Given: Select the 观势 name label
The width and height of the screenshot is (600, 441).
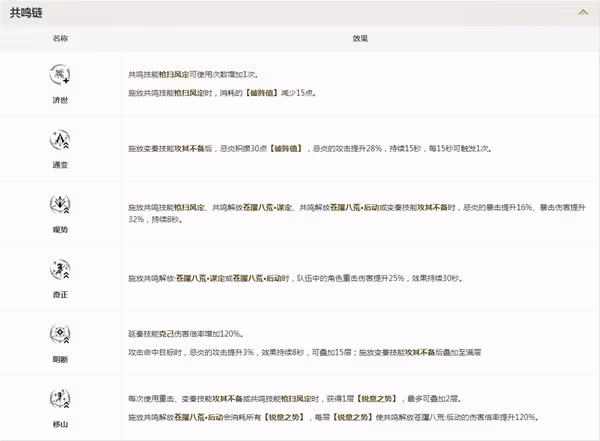Looking at the screenshot, I should pyautogui.click(x=60, y=230).
